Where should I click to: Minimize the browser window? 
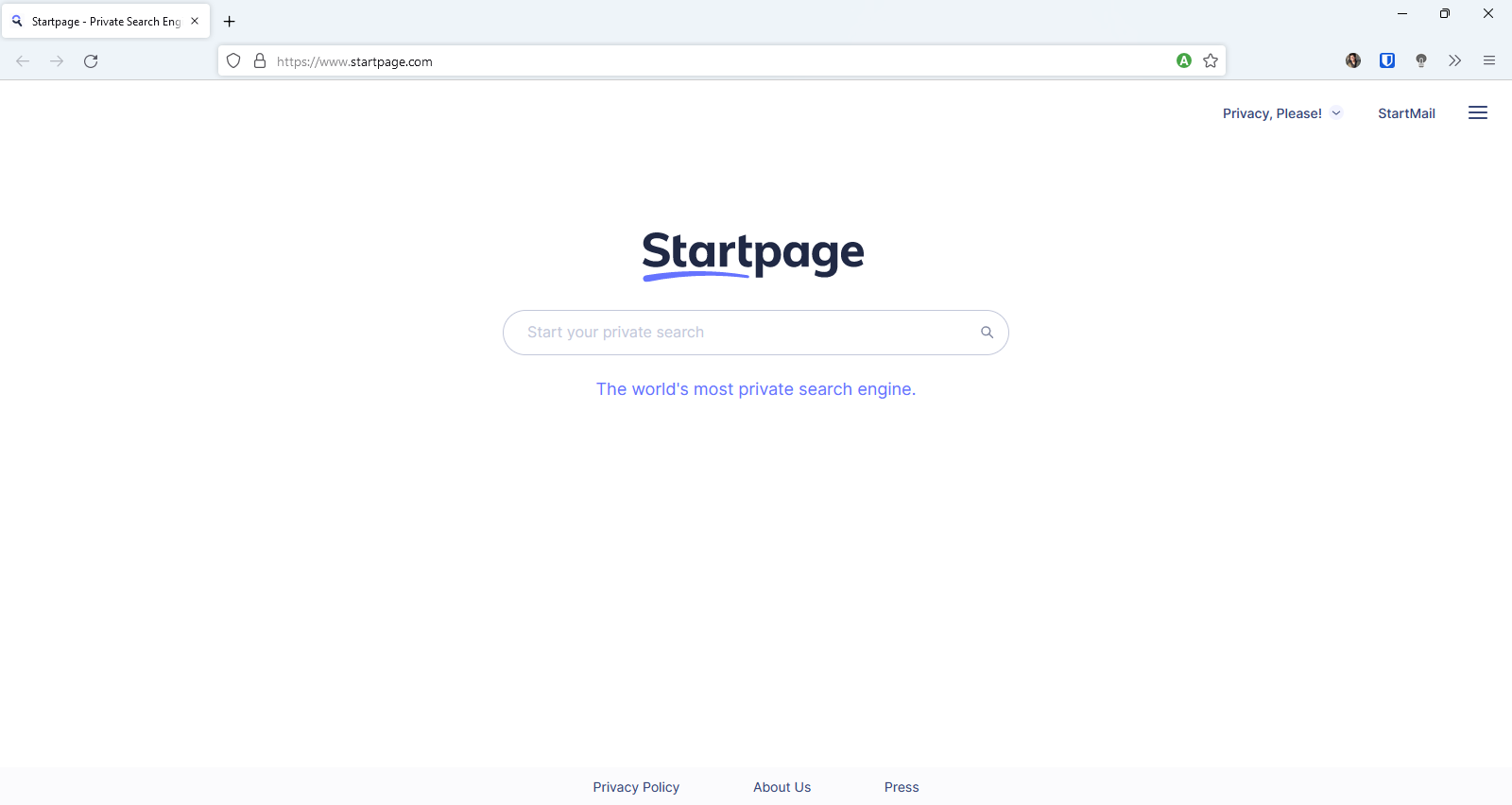(x=1402, y=13)
